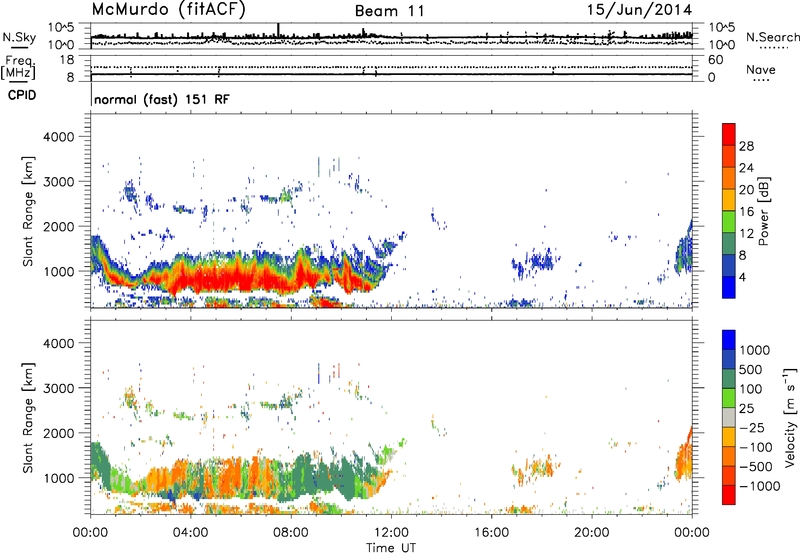Click the Power colorbar segment between 24 and 28

[729, 157]
